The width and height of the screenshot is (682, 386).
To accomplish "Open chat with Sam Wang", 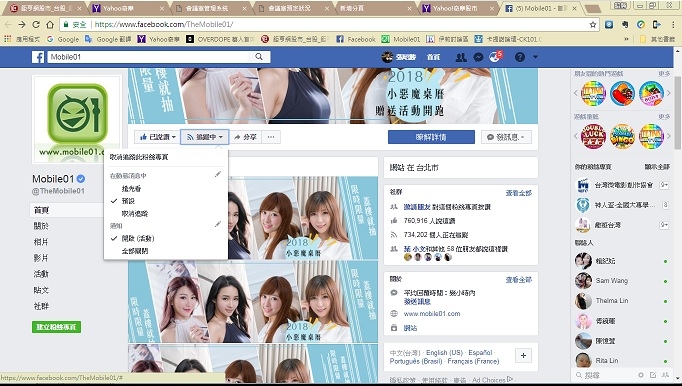I will click(612, 281).
